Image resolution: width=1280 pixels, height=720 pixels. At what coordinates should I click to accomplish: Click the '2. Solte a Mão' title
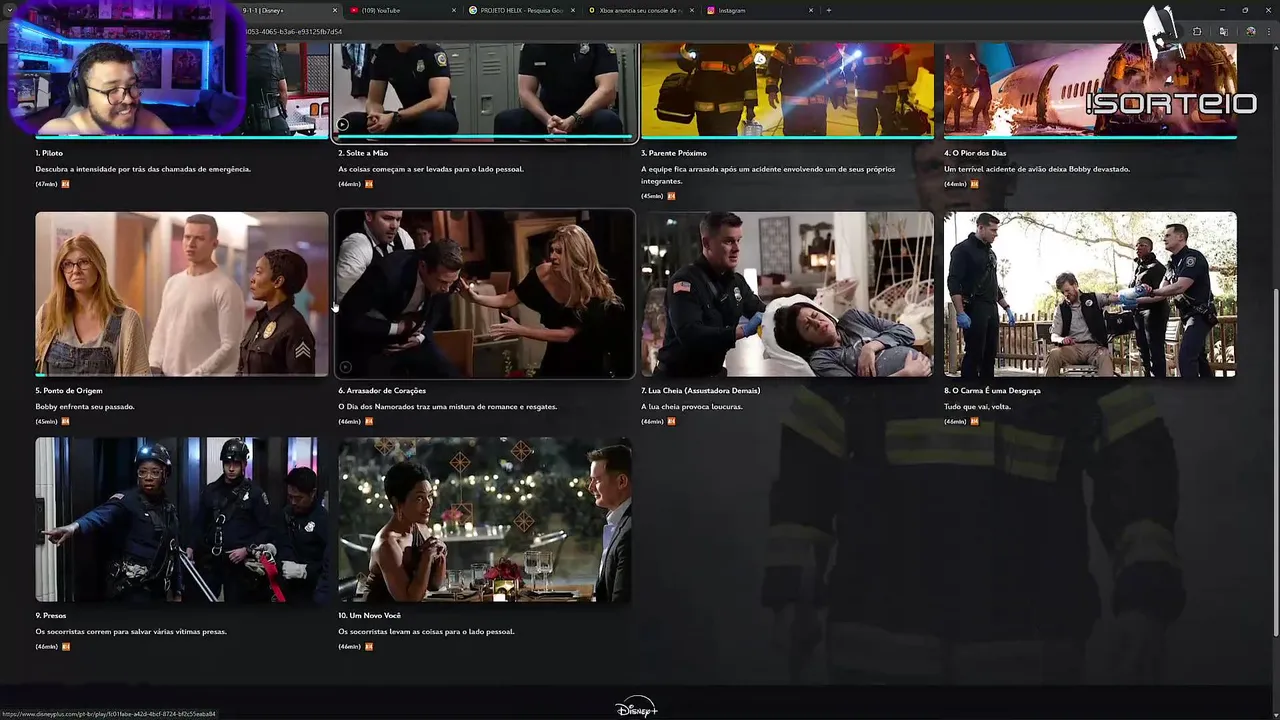pyautogui.click(x=363, y=153)
